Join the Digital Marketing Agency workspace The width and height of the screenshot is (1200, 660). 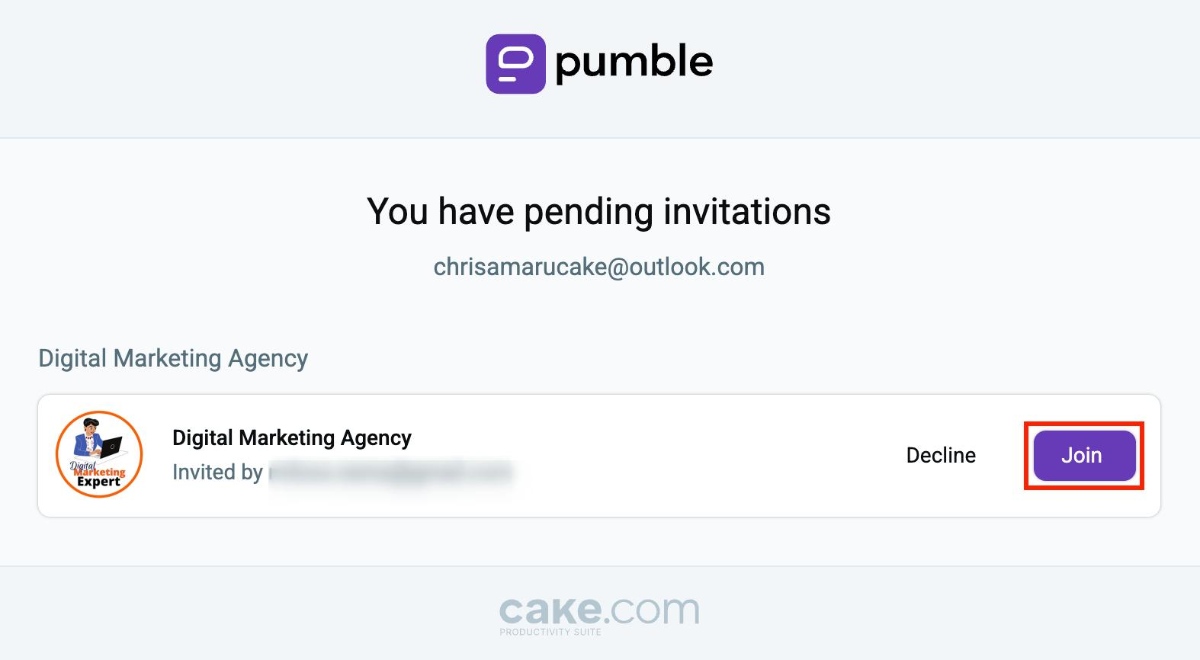click(x=1084, y=456)
